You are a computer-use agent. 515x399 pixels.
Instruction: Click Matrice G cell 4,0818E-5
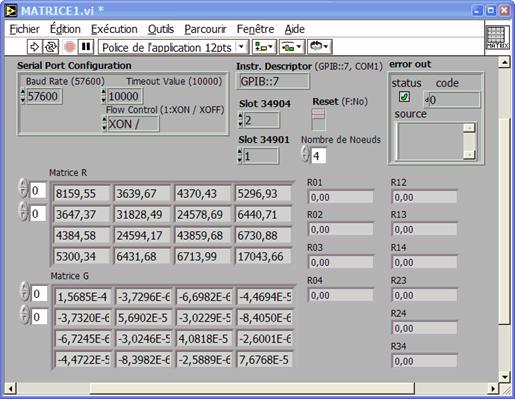[x=204, y=339]
